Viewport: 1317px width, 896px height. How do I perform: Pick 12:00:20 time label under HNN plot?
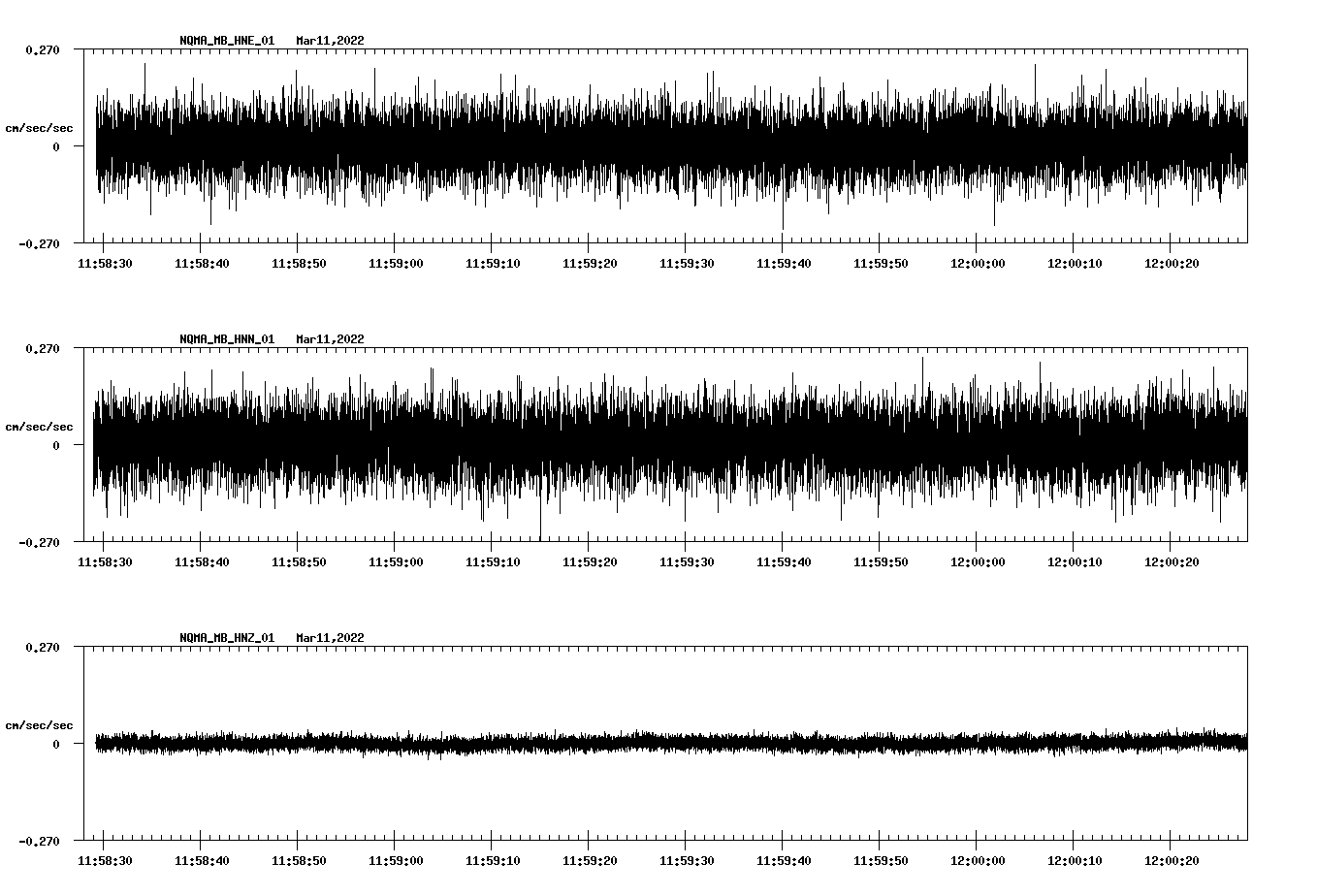point(1172,562)
